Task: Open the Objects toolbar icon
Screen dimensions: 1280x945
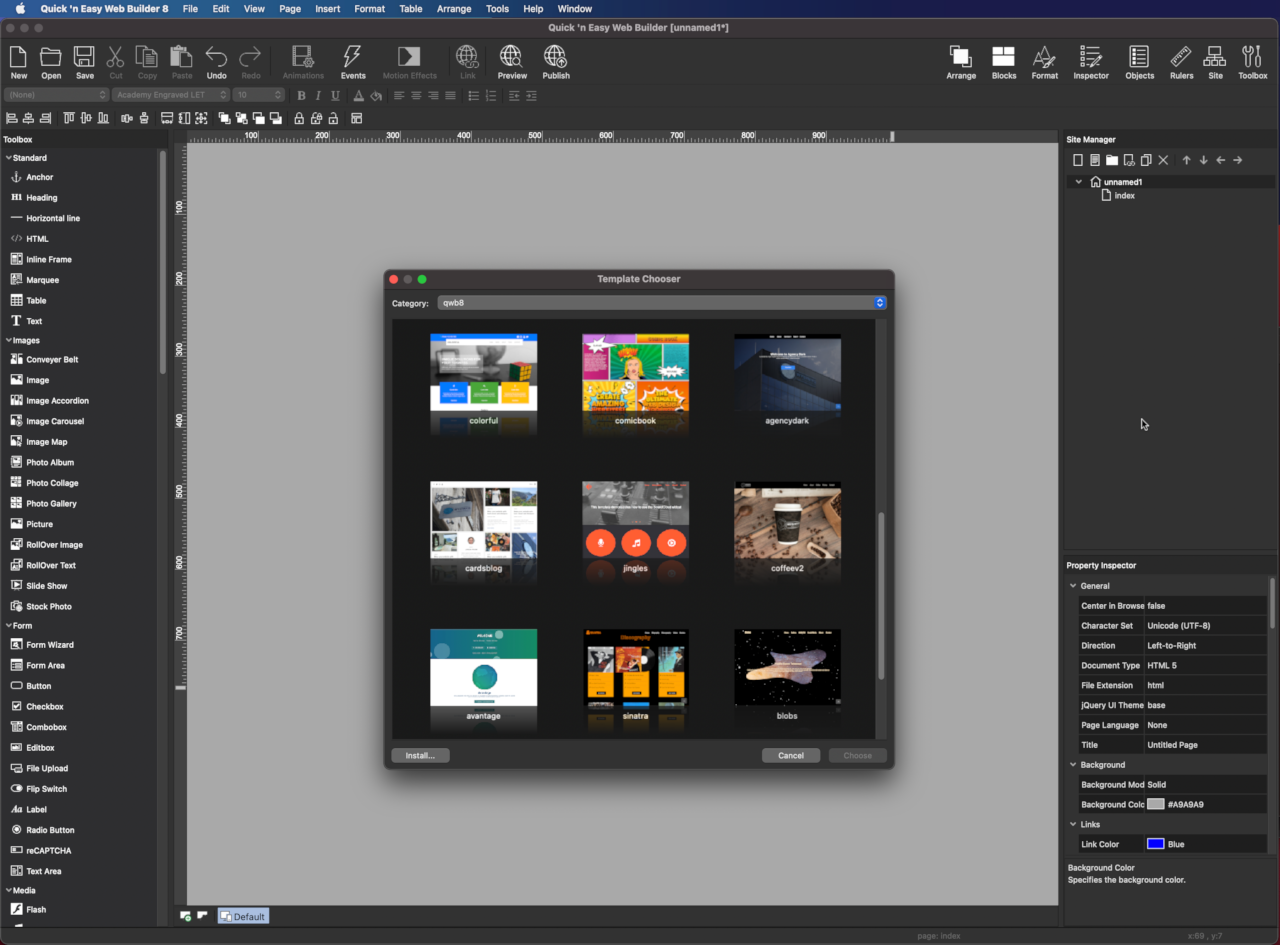Action: tap(1139, 61)
